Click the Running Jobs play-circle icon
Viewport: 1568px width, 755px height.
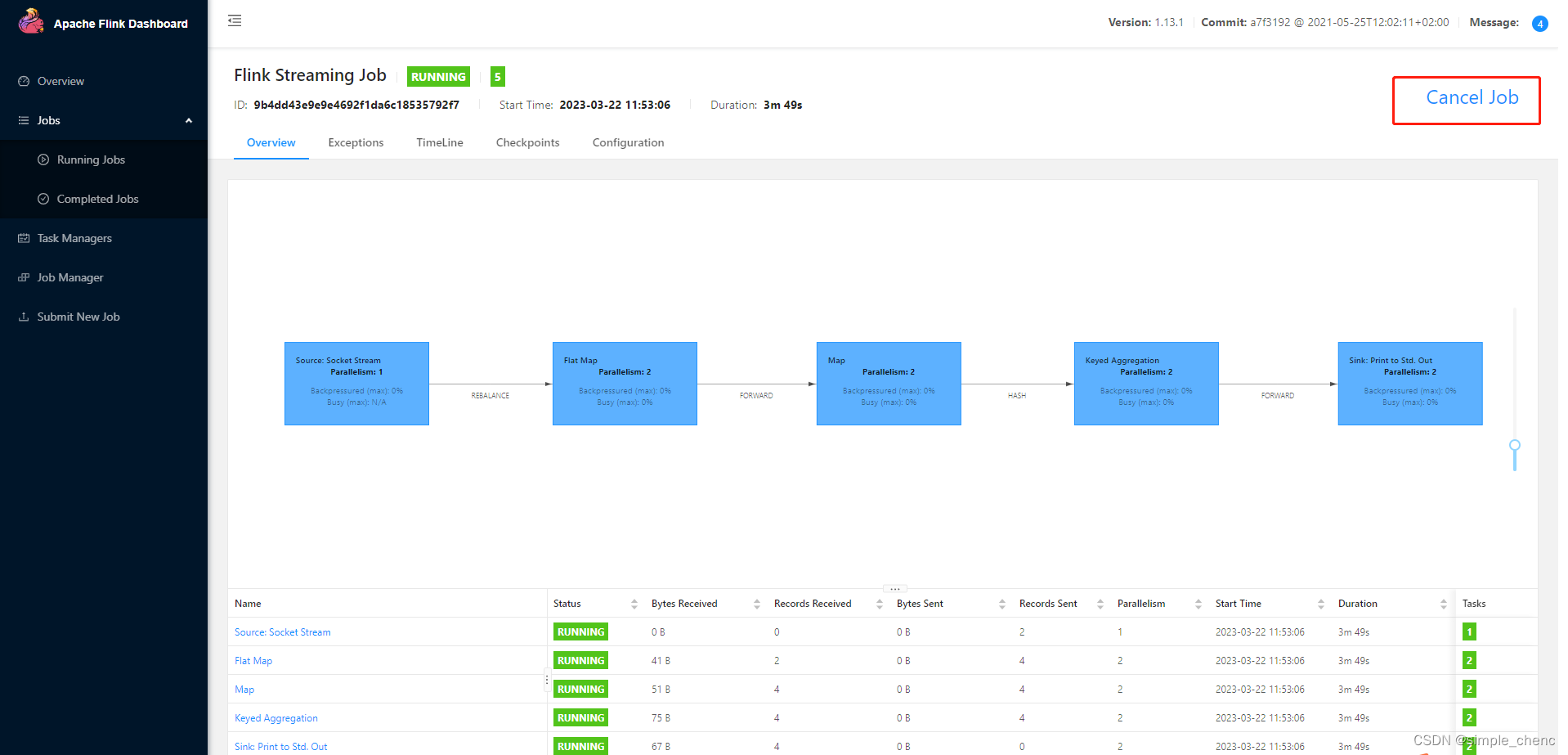43,160
